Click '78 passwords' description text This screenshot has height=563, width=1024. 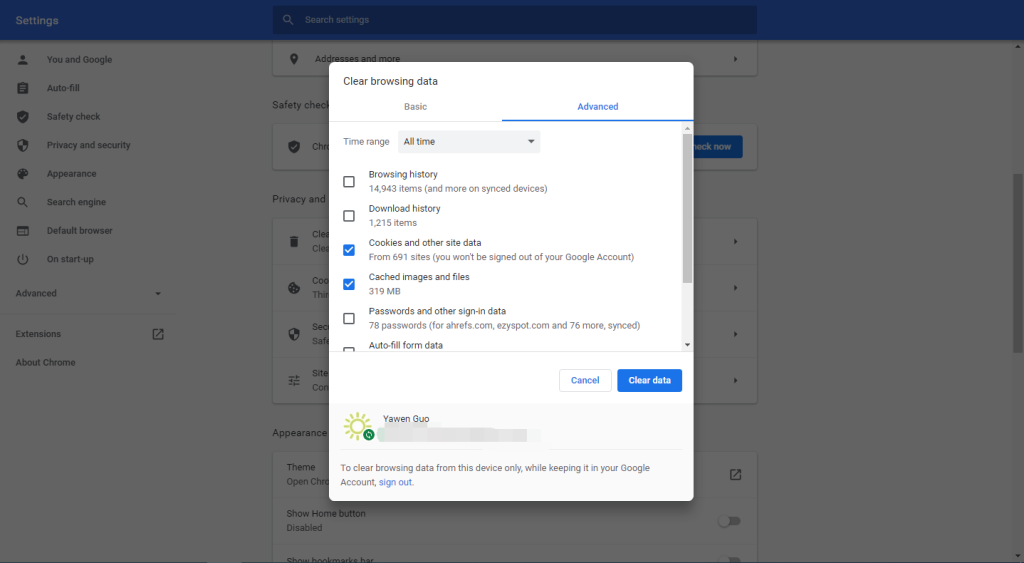click(504, 325)
